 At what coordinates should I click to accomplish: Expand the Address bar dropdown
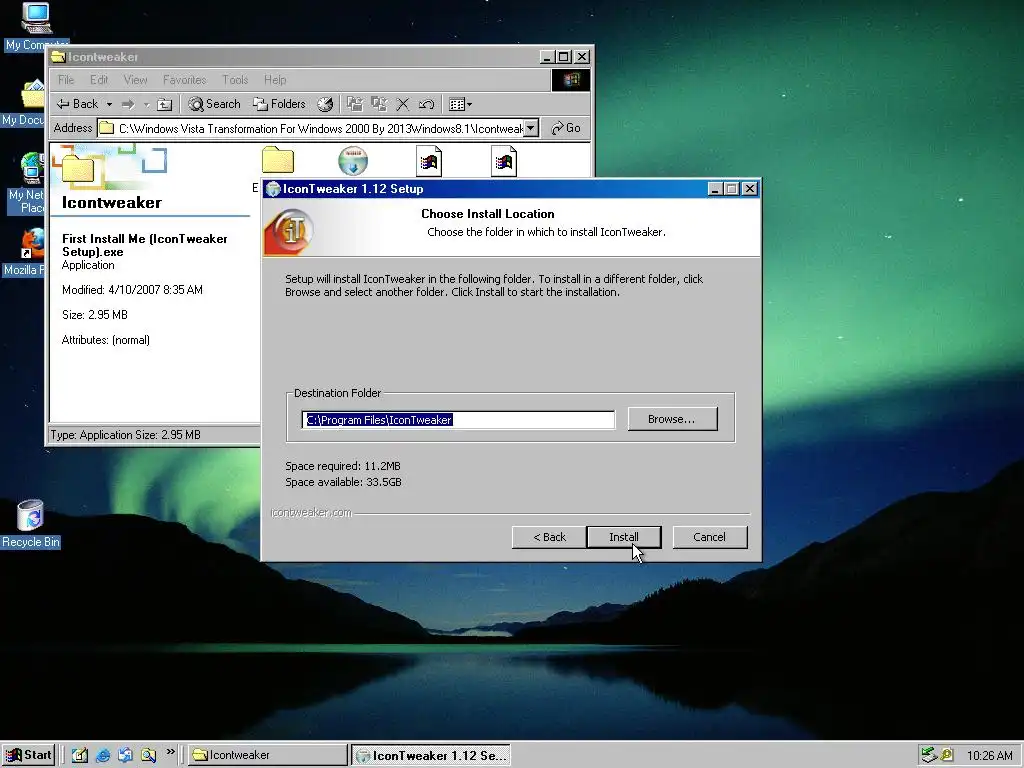coord(532,128)
